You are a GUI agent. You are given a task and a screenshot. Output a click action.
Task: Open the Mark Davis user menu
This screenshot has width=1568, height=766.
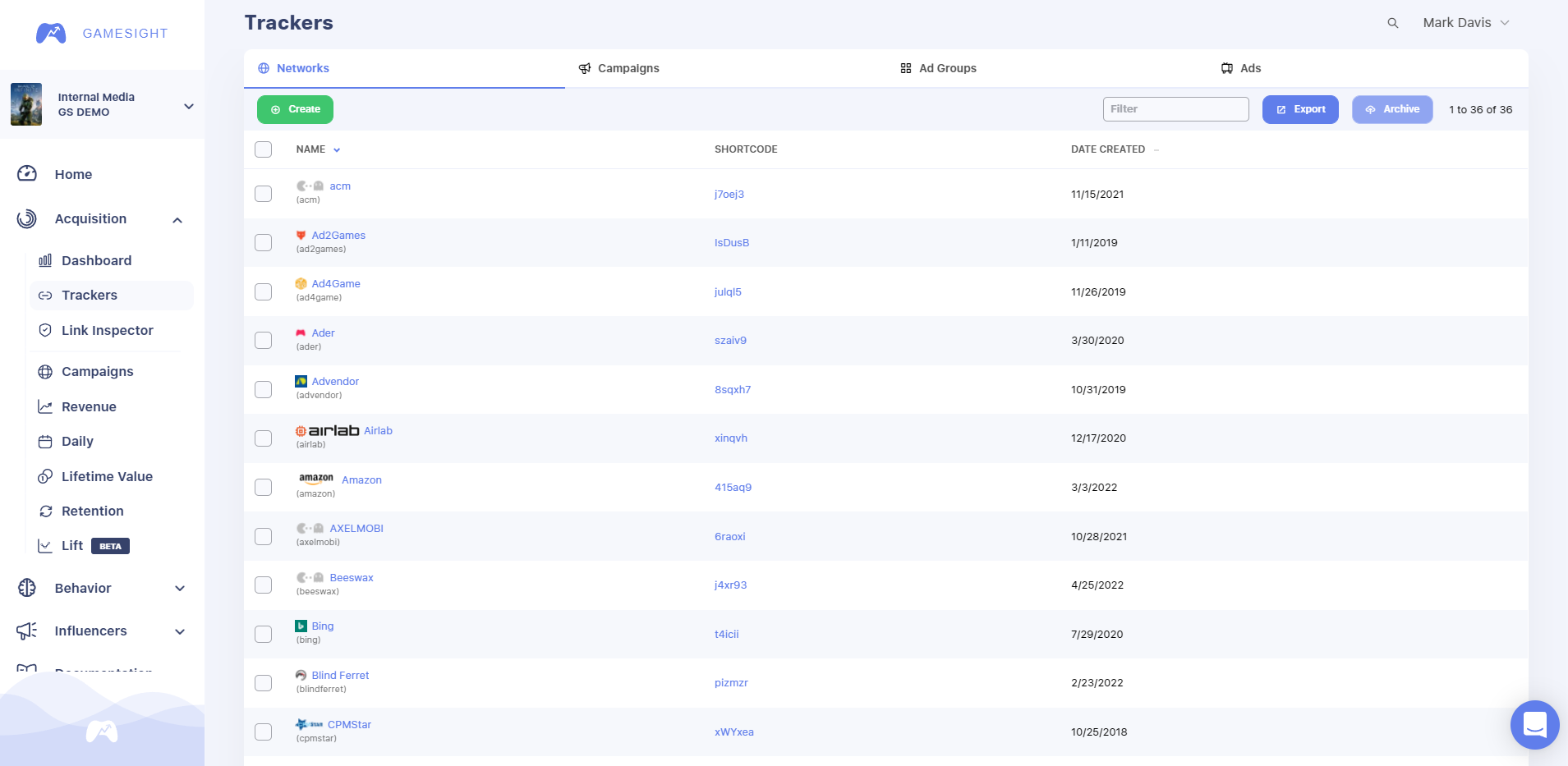click(x=1466, y=23)
